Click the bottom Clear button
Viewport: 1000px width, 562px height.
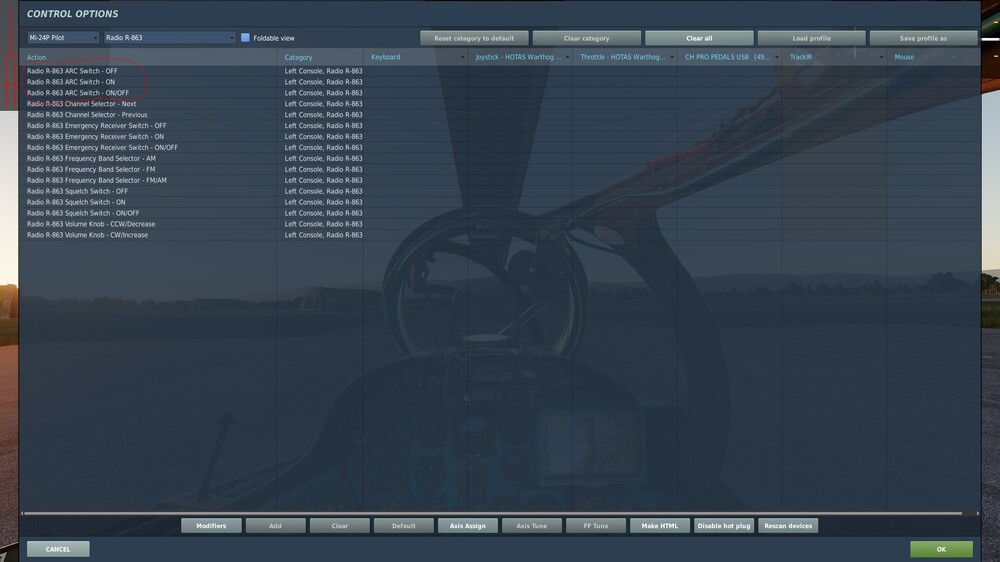[339, 526]
